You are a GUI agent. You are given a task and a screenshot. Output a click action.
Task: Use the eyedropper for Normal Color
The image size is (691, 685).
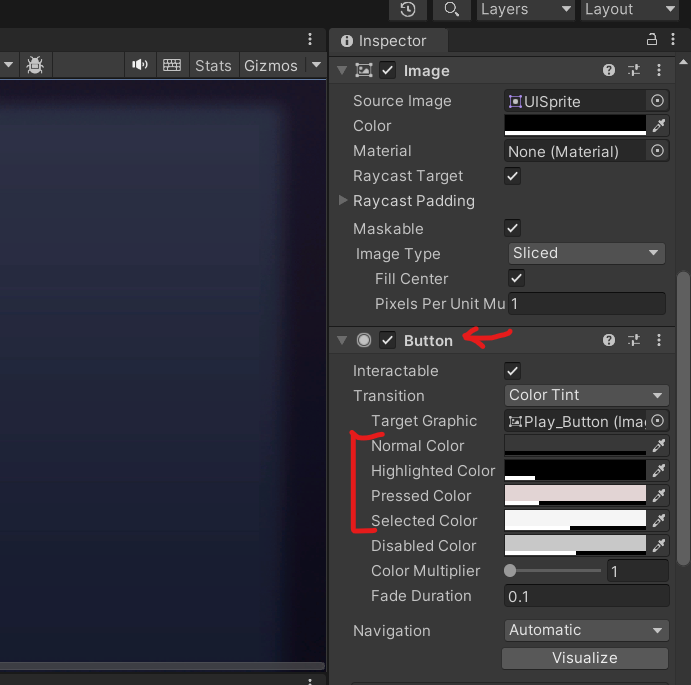tap(658, 446)
